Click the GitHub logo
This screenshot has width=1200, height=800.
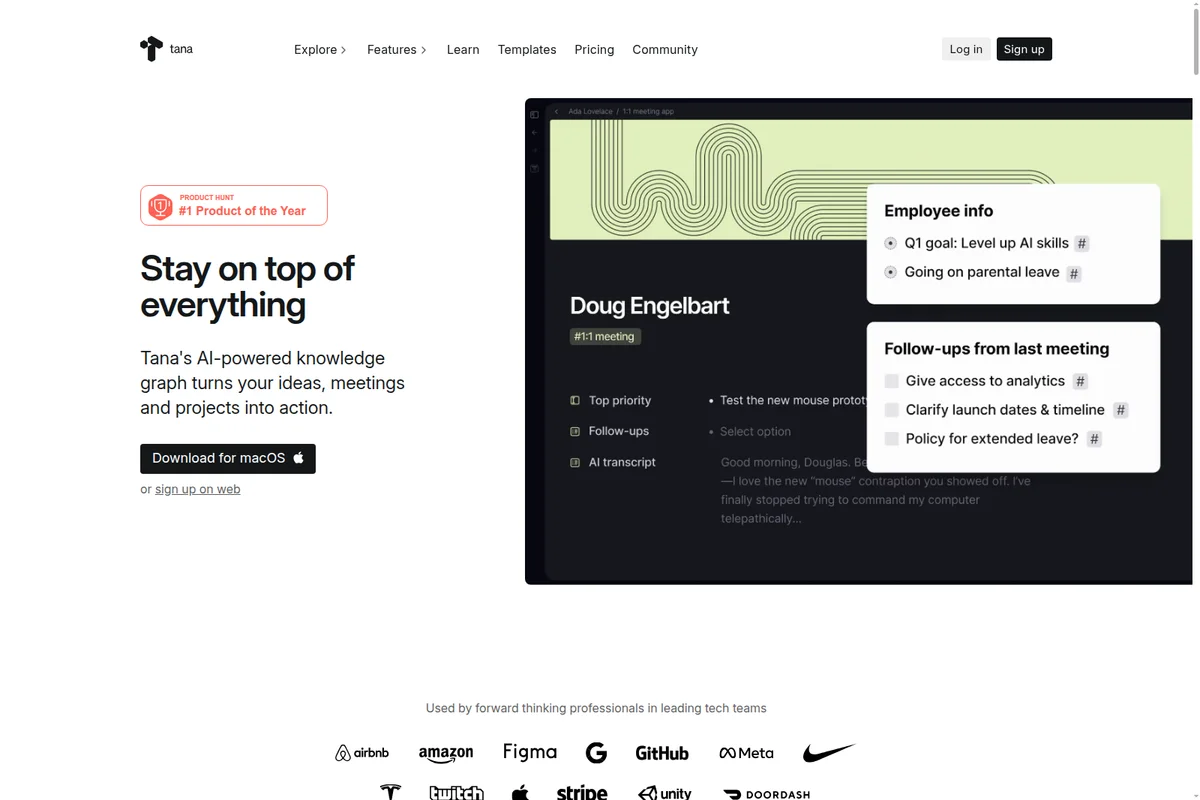tap(662, 753)
